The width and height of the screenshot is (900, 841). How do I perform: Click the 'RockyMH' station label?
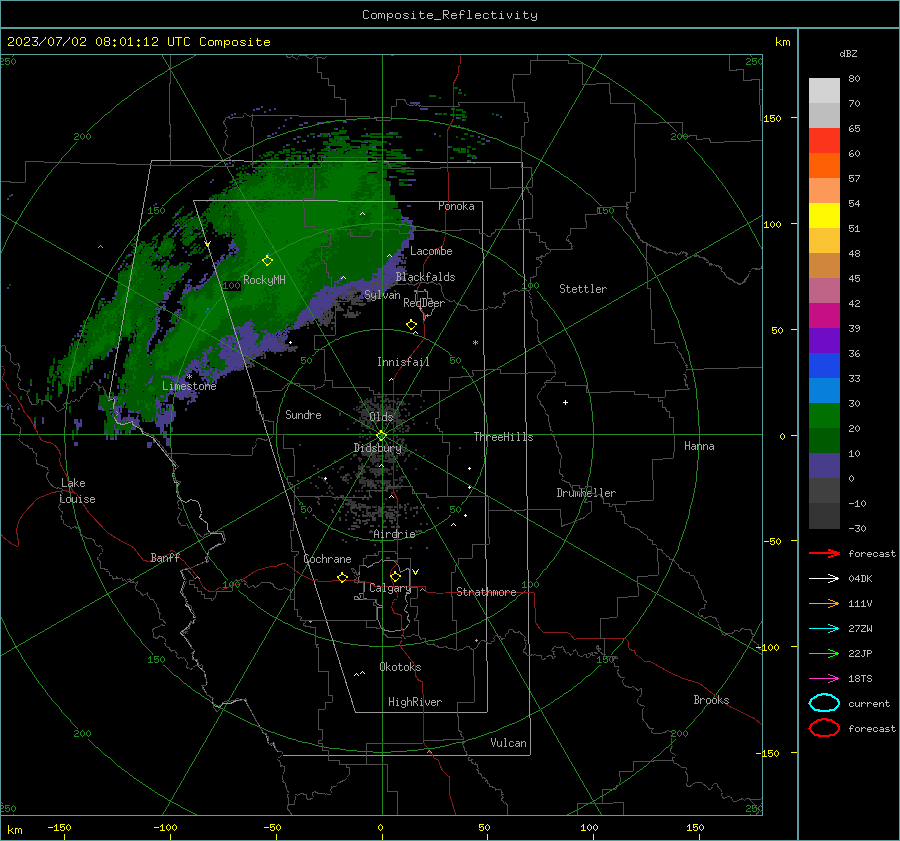click(x=264, y=280)
